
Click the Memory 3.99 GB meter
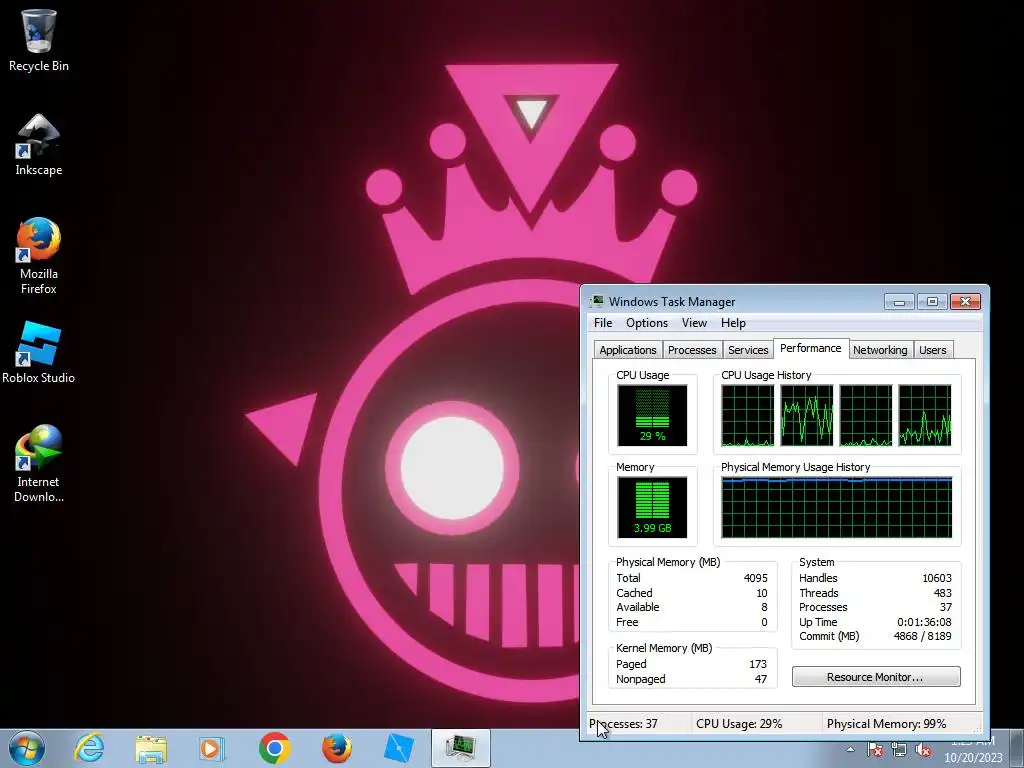pyautogui.click(x=652, y=507)
